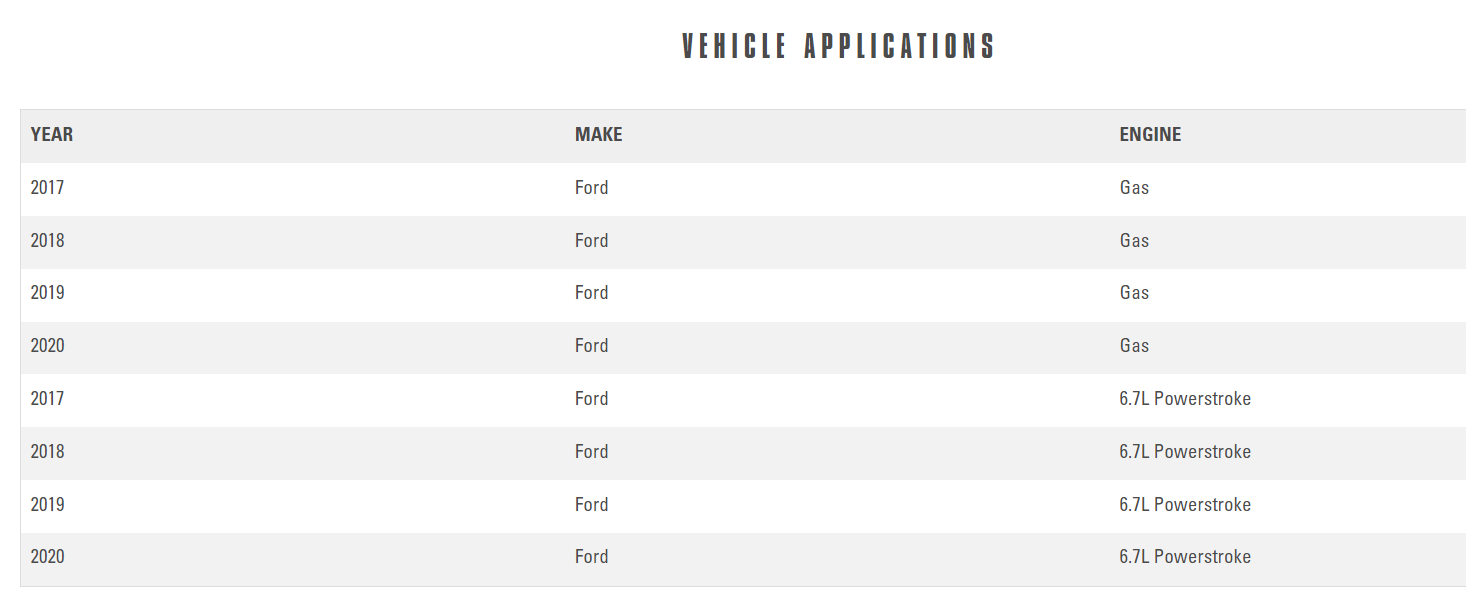Click the Vehicle Applications heading

(838, 46)
